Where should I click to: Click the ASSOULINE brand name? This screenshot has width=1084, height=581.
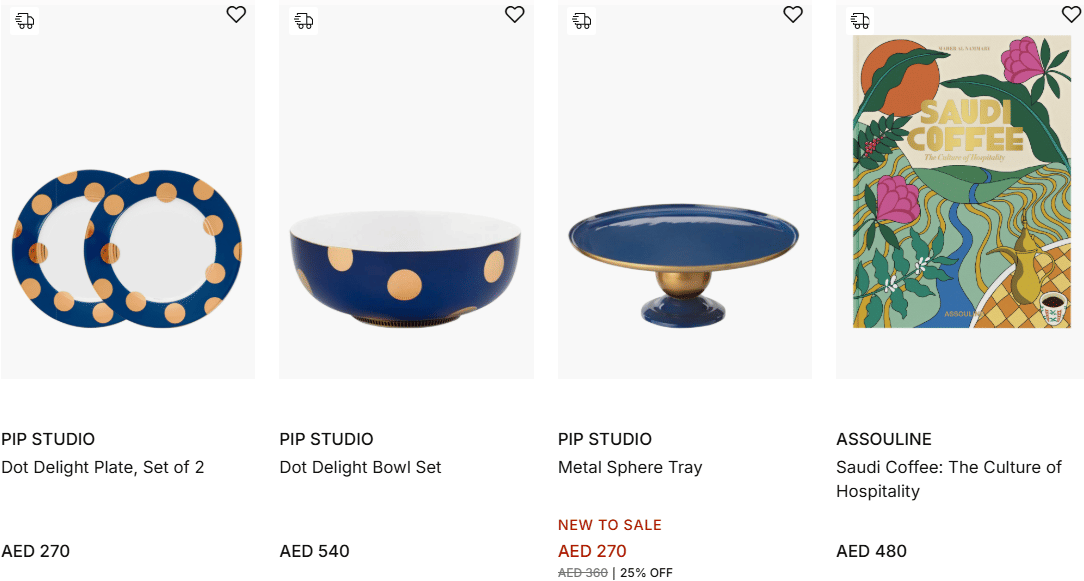(x=884, y=439)
